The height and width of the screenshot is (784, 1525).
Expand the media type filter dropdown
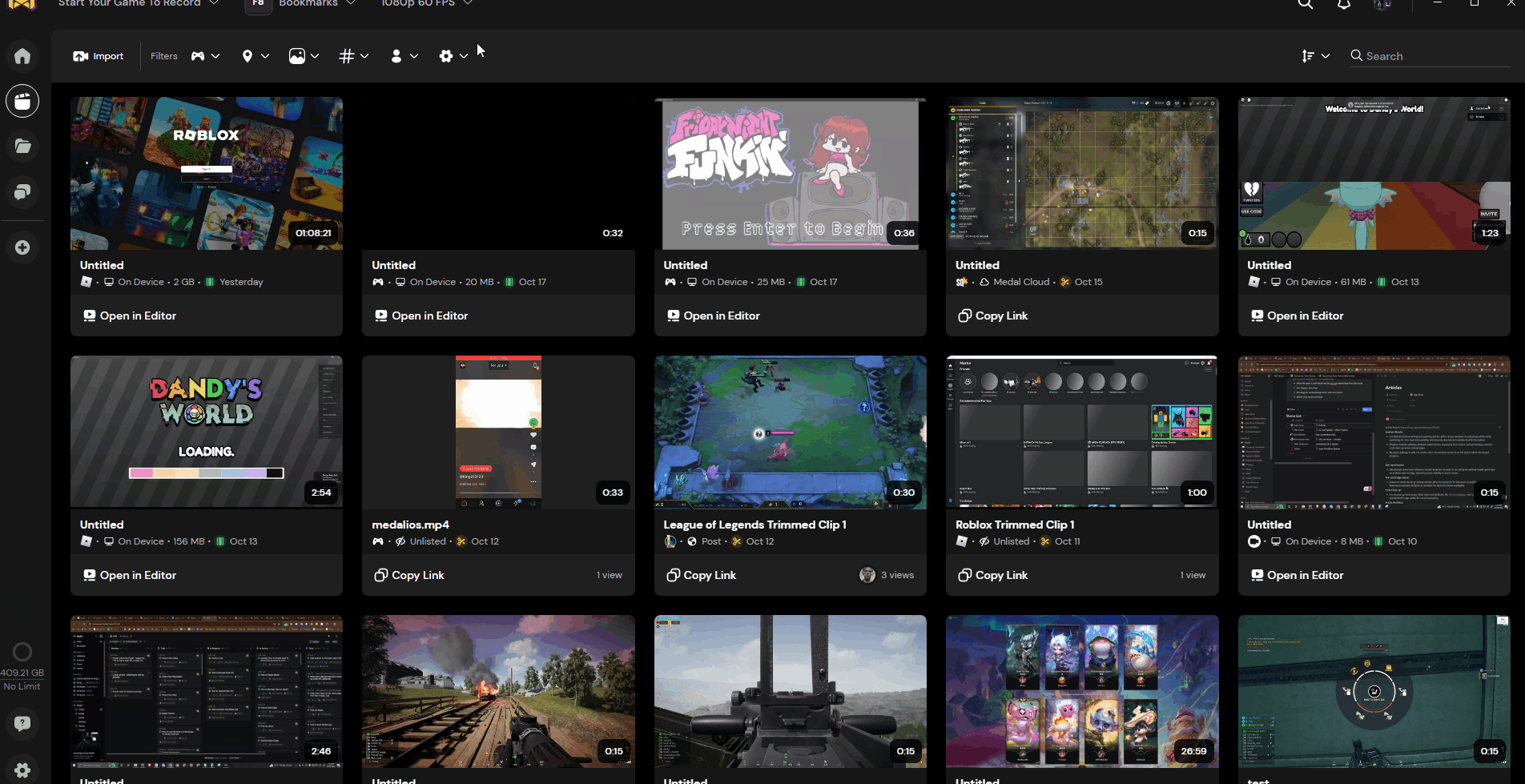[304, 56]
